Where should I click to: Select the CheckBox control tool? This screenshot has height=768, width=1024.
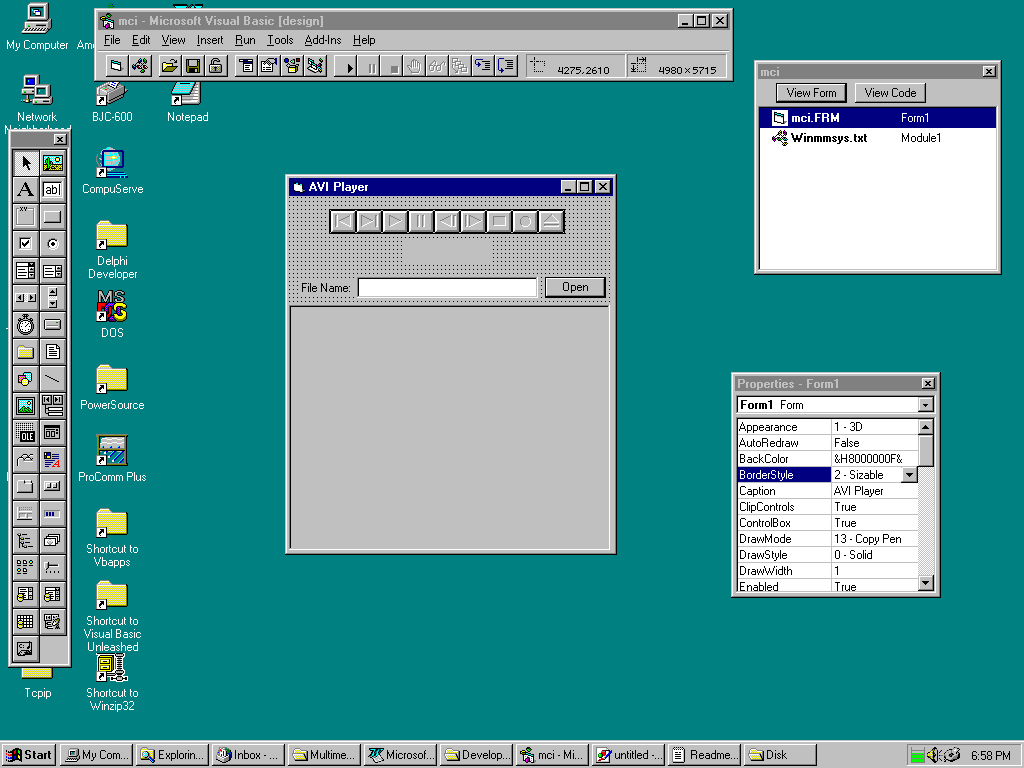[26, 244]
